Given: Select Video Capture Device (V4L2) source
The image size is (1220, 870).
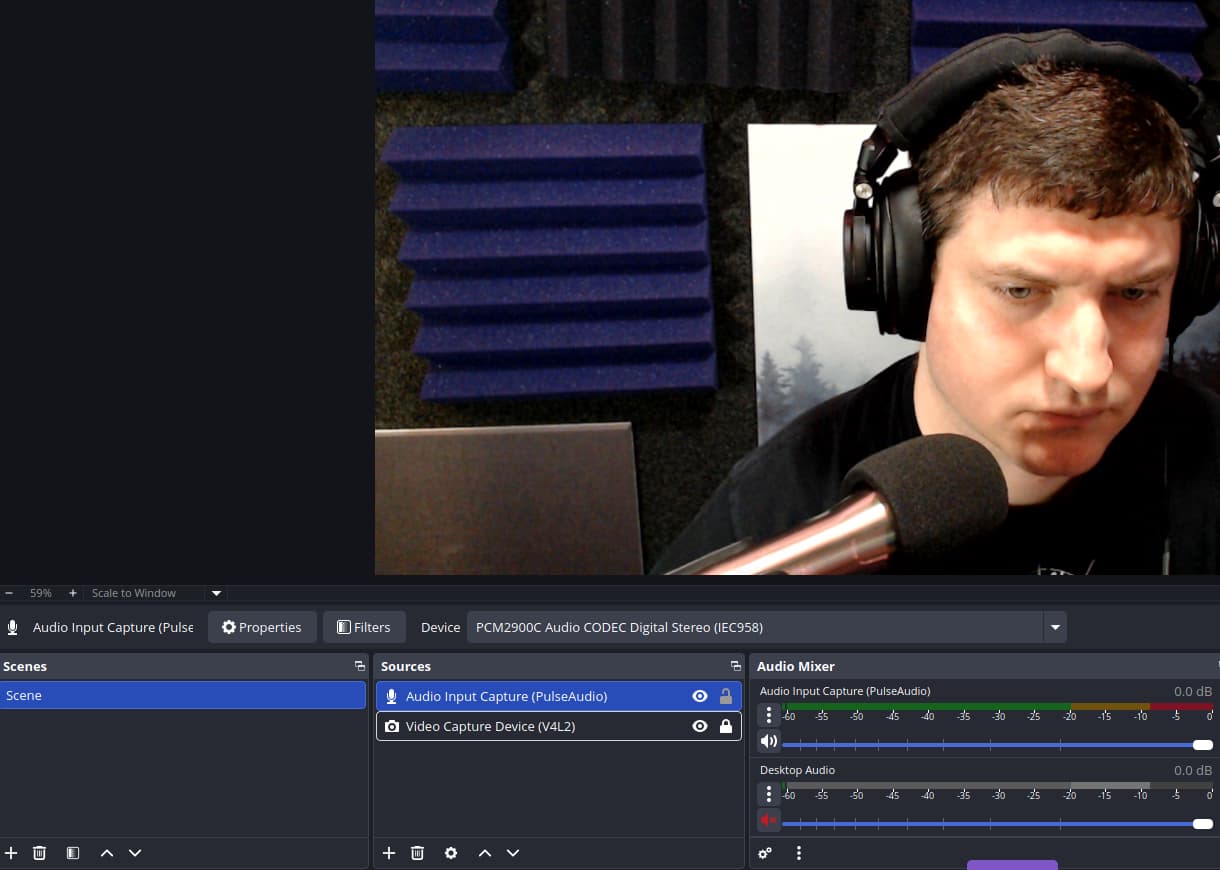Looking at the screenshot, I should (490, 726).
